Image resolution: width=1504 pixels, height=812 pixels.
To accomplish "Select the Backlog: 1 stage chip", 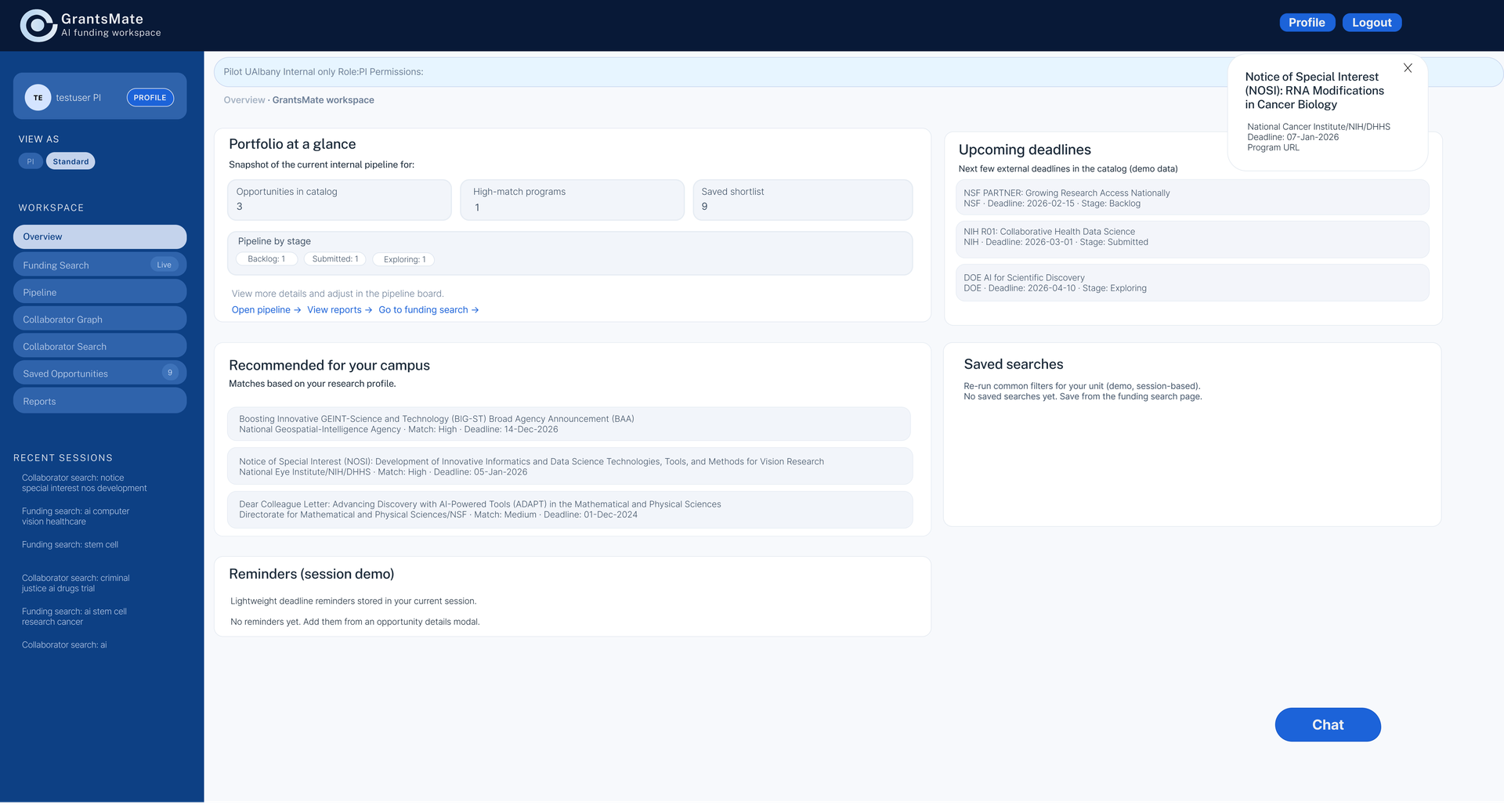I will pos(266,259).
